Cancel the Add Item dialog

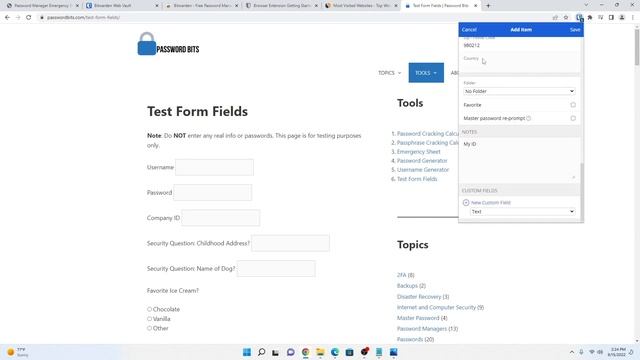469,29
